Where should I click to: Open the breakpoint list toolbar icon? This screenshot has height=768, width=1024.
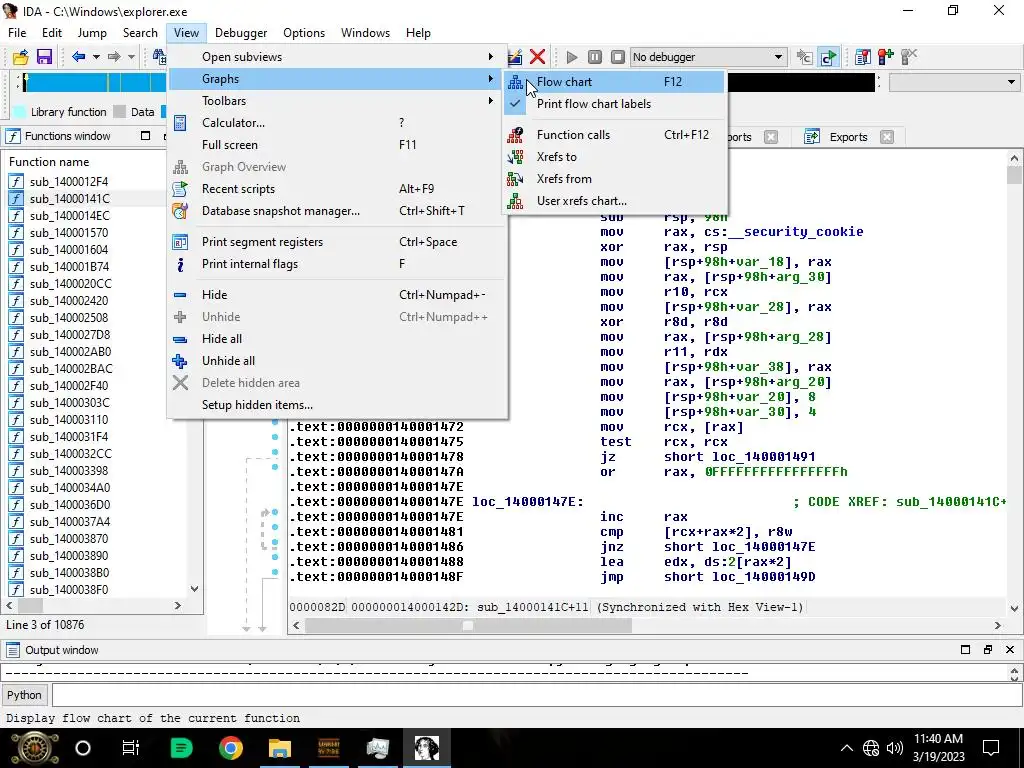coord(862,57)
